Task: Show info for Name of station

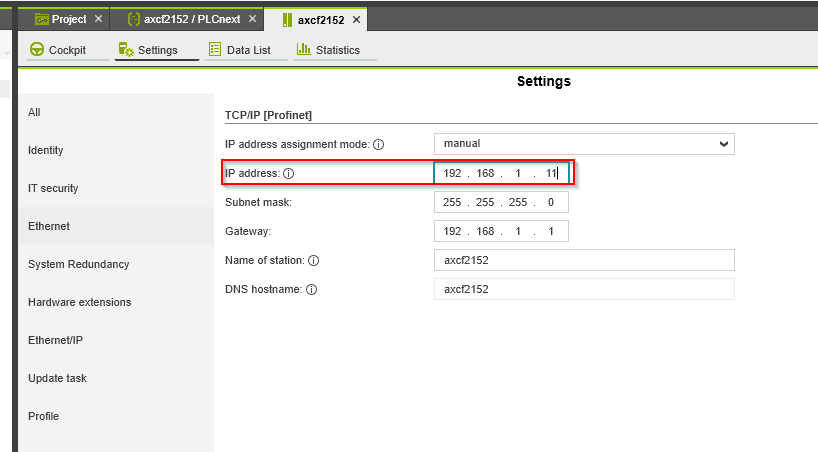Action: [x=314, y=260]
